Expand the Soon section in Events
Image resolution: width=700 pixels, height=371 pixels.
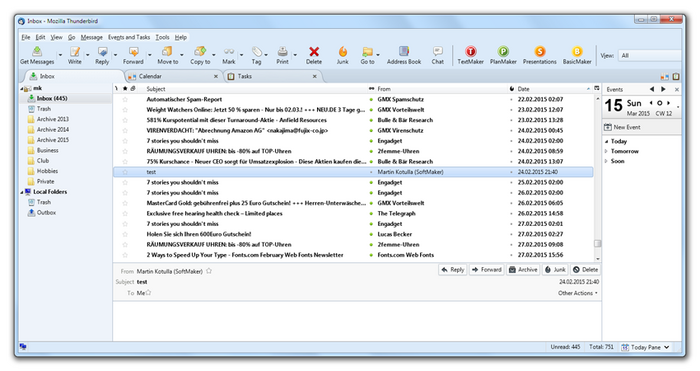coord(606,161)
